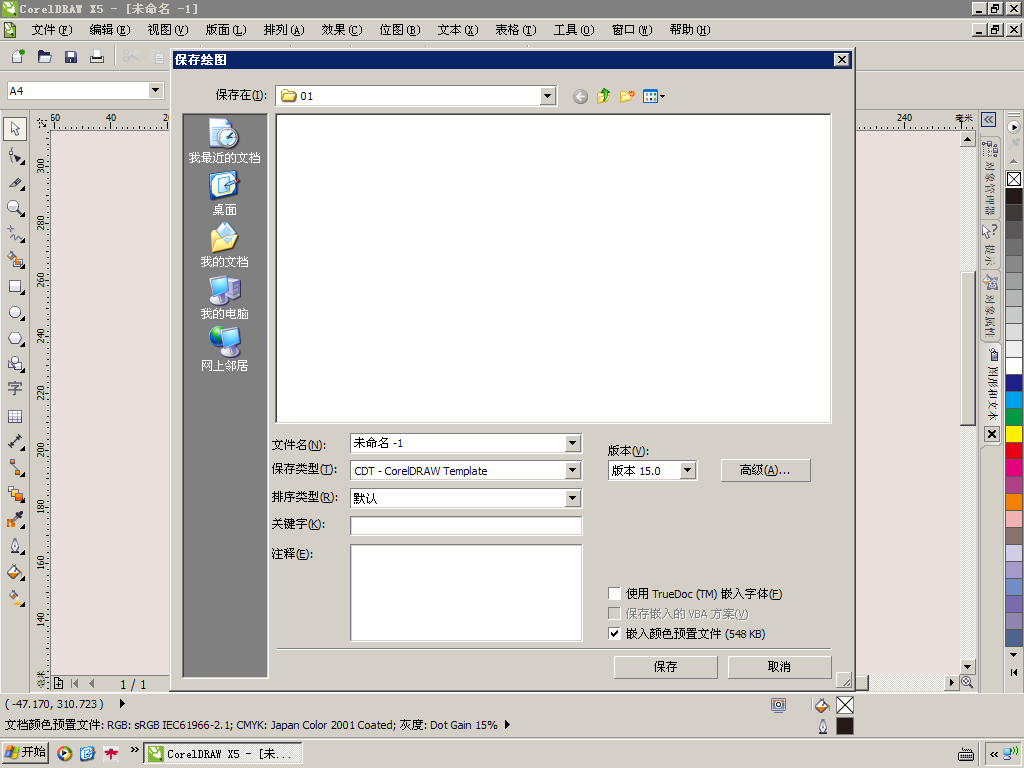This screenshot has width=1024, height=768.
Task: Expand the sort type dropdown
Action: [573, 498]
